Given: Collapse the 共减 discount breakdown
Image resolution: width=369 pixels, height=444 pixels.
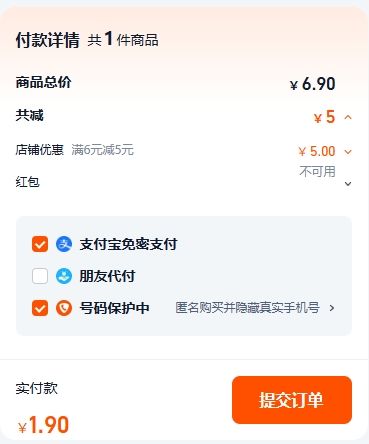Looking at the screenshot, I should (x=348, y=117).
